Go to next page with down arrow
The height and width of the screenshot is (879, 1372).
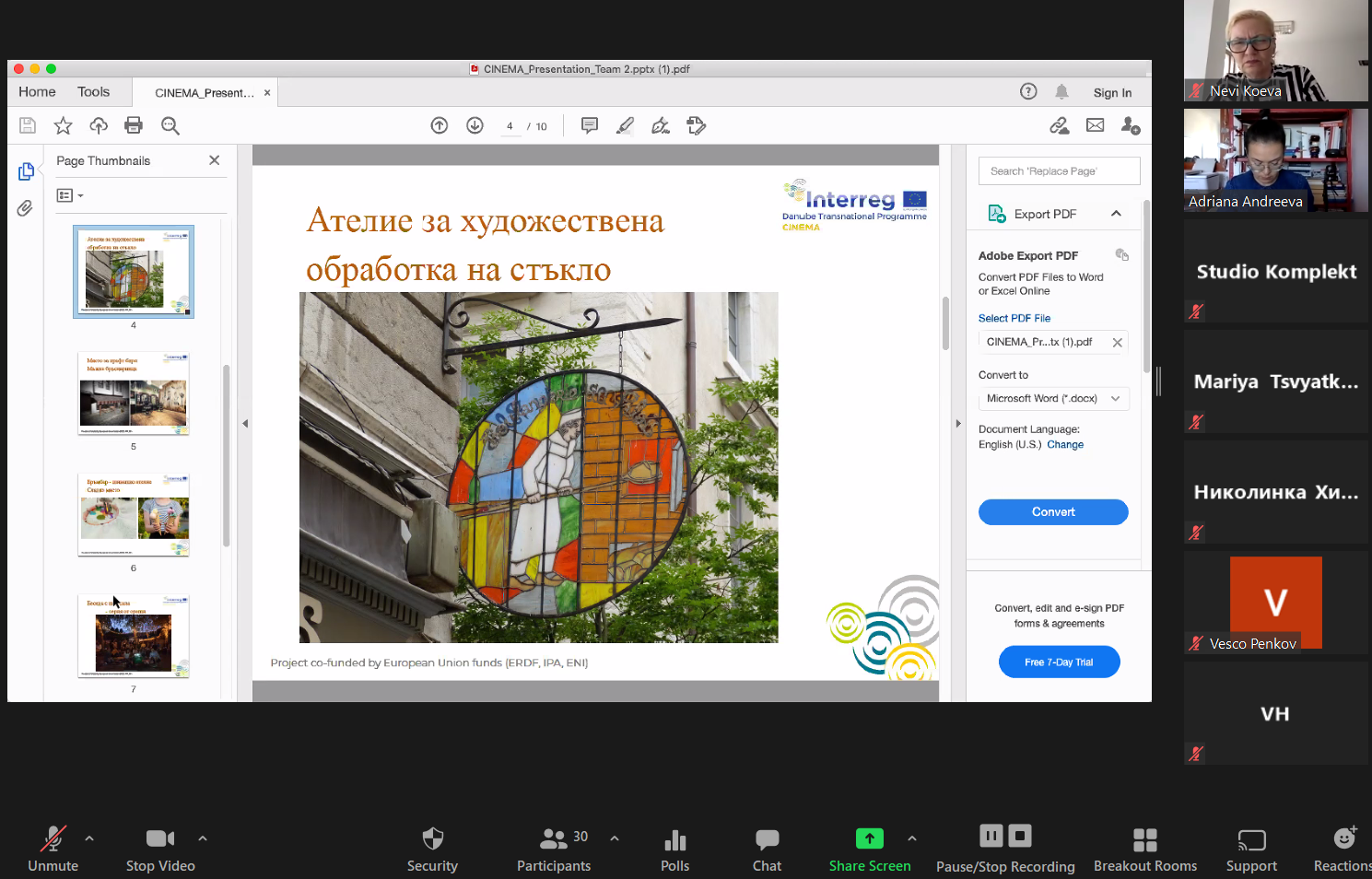(x=475, y=125)
